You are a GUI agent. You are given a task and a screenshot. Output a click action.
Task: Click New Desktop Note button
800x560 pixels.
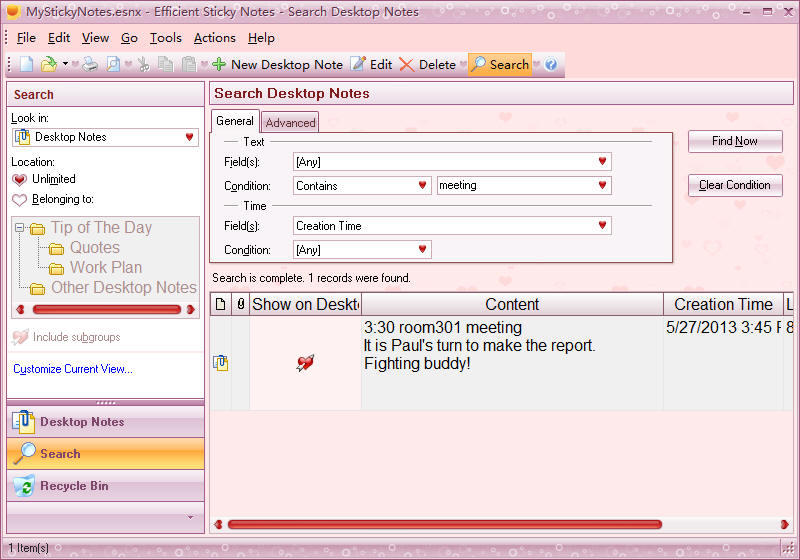(x=277, y=65)
